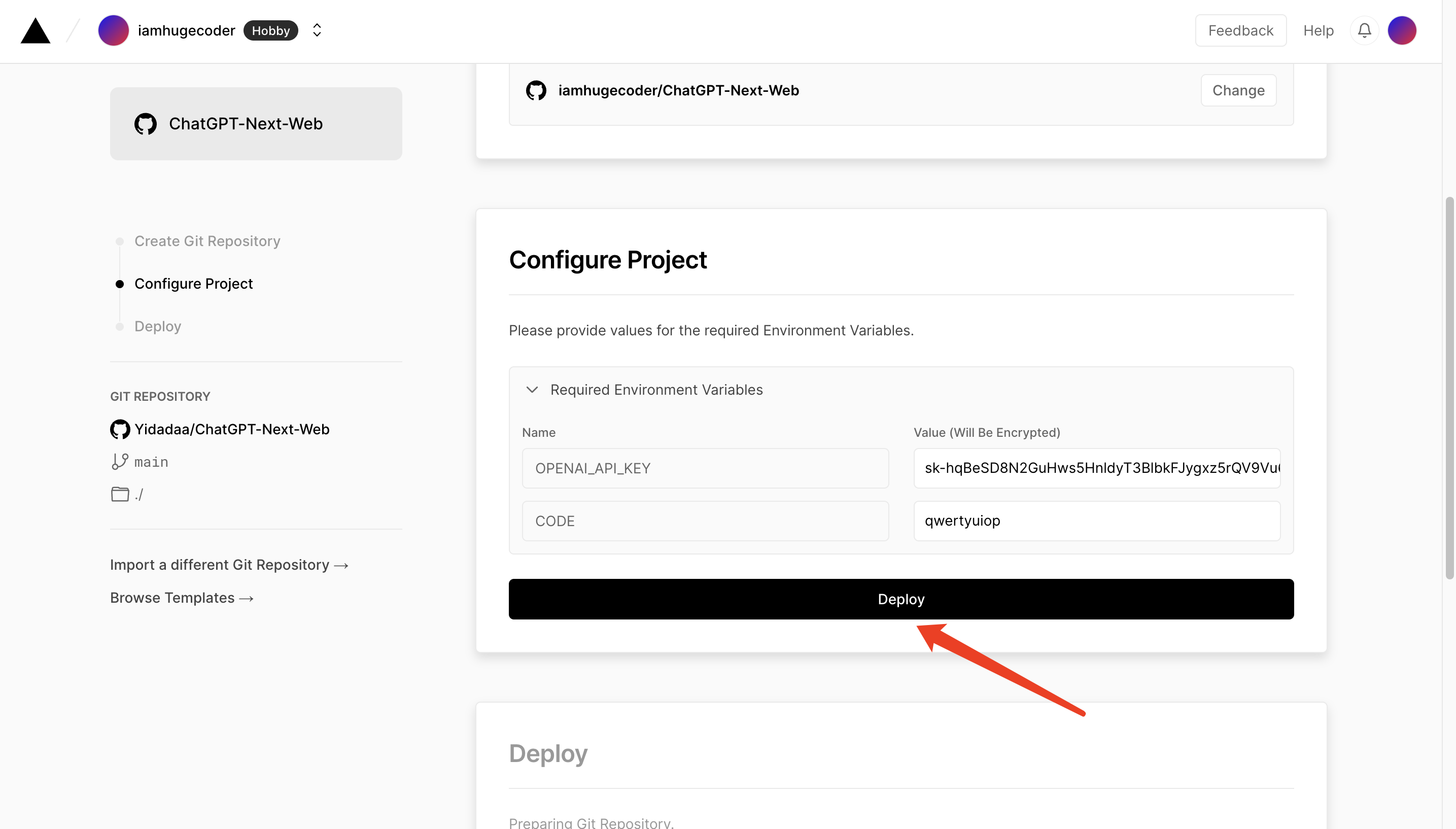Screen dimensions: 1456x829
Task: Select Create Git Repository step
Action: click(x=207, y=241)
